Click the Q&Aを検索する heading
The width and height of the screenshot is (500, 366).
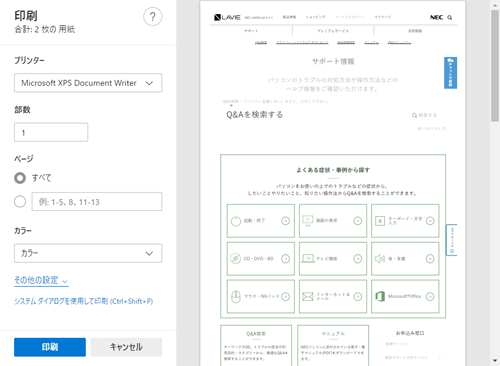click(x=254, y=115)
